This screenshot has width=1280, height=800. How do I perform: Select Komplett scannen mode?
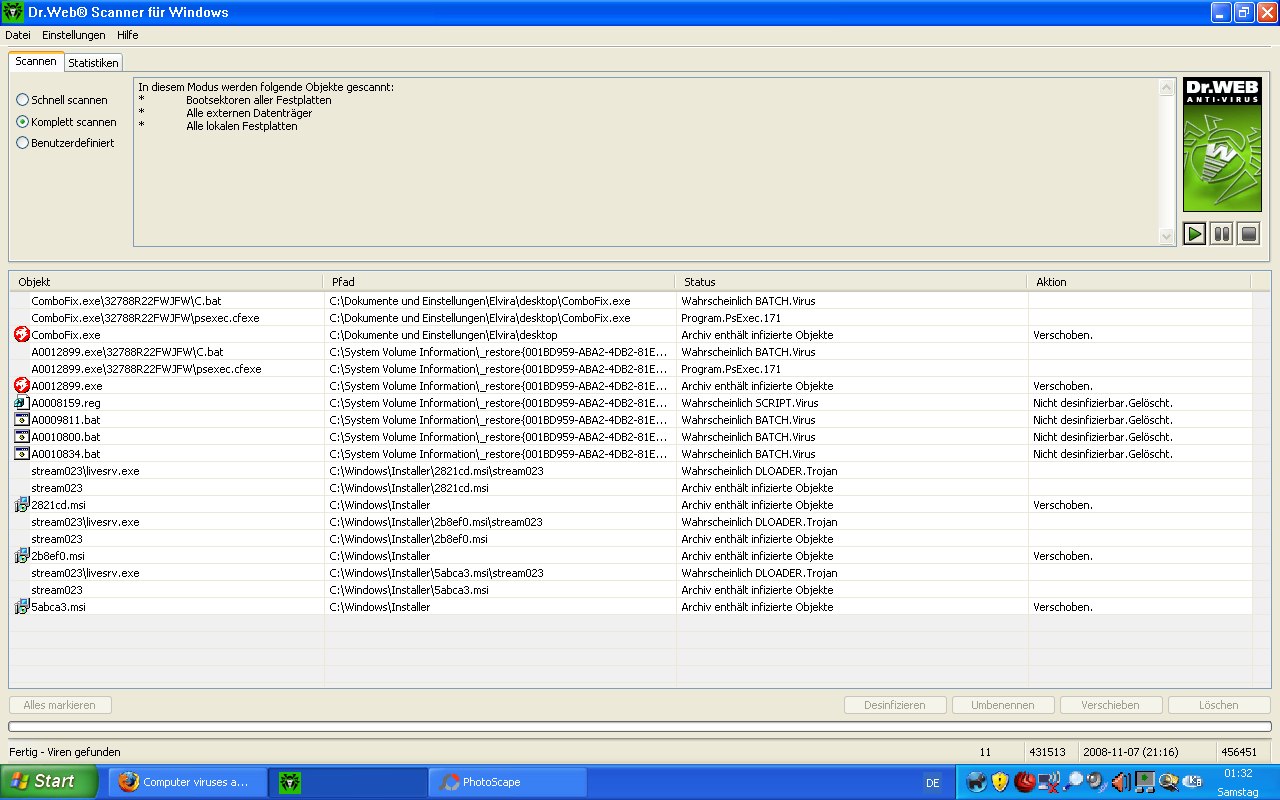pyautogui.click(x=66, y=122)
